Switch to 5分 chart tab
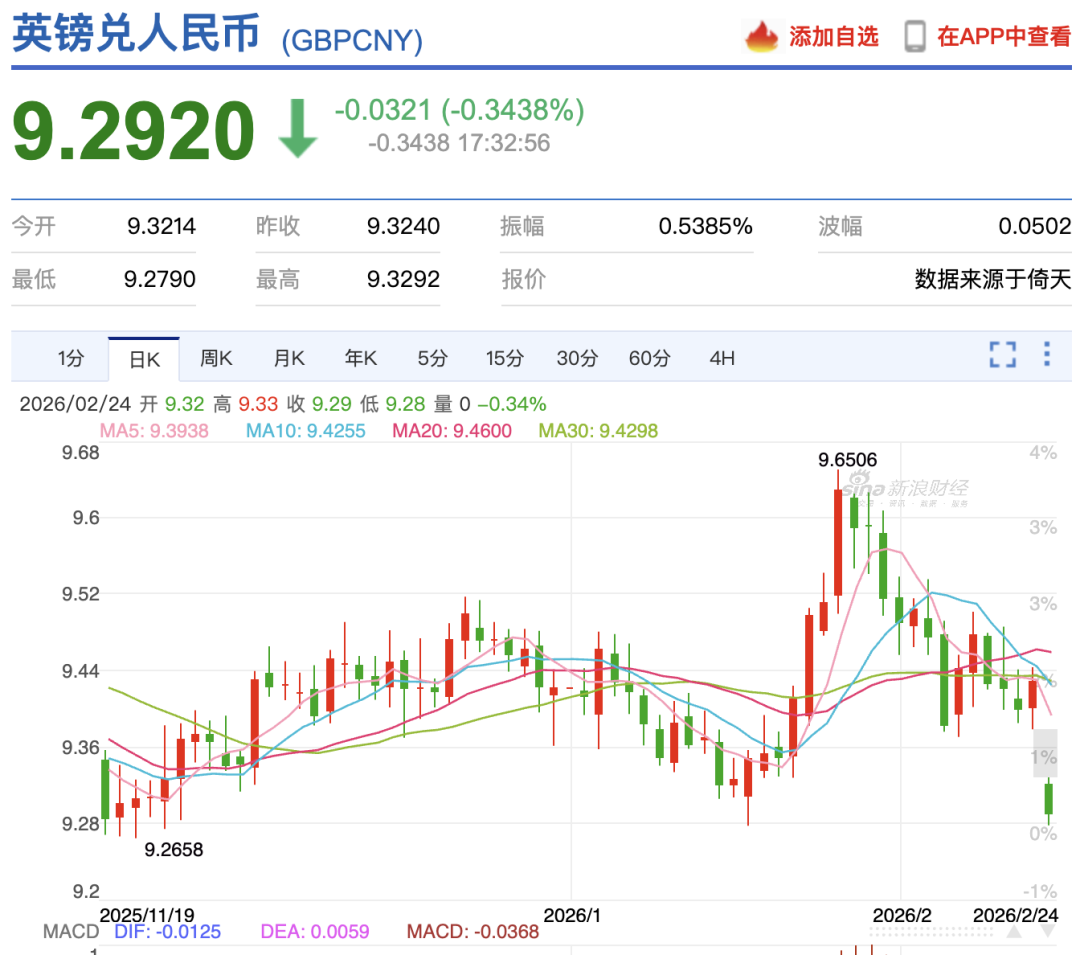This screenshot has height=955, width=1080. coord(433,359)
